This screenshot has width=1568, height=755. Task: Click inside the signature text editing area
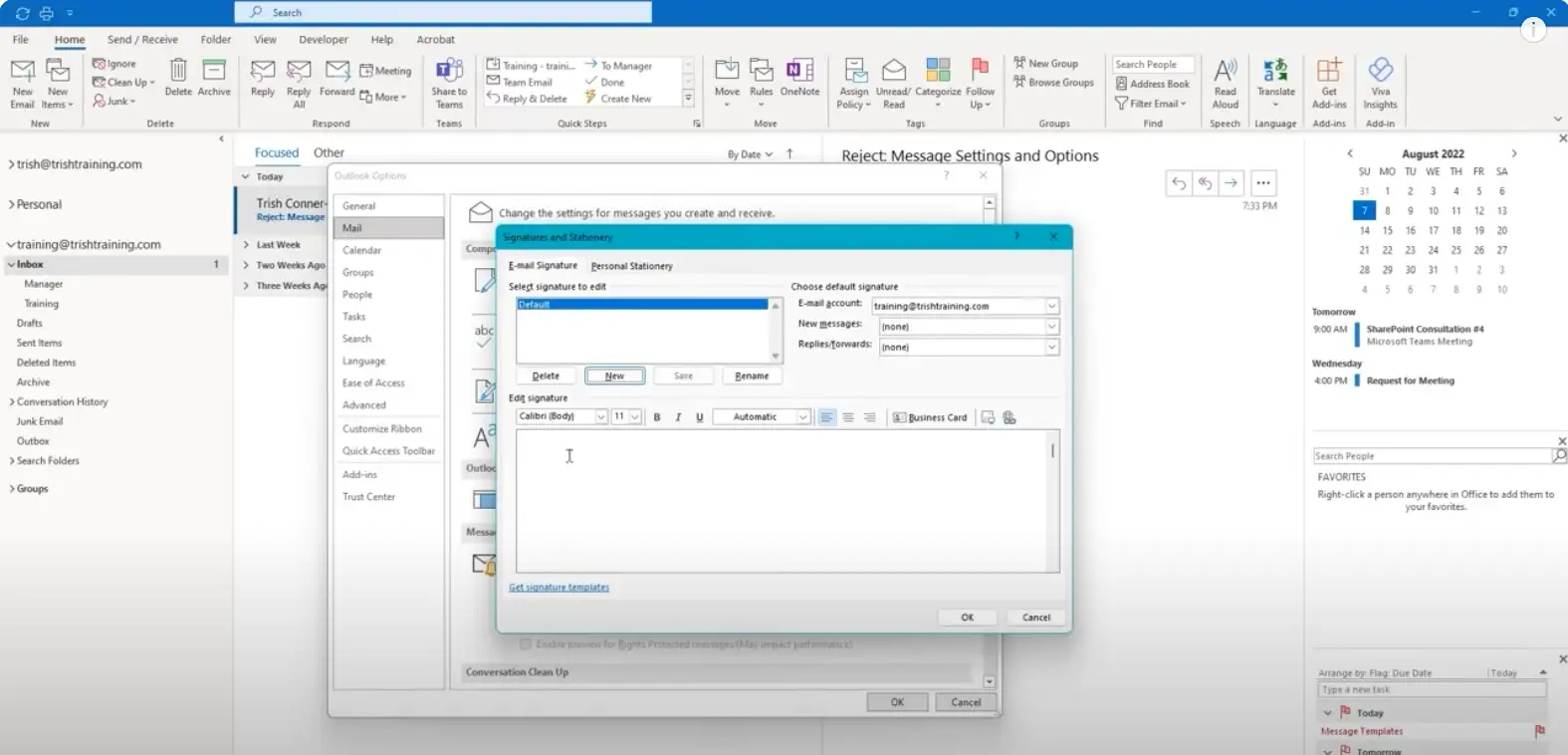pyautogui.click(x=786, y=500)
